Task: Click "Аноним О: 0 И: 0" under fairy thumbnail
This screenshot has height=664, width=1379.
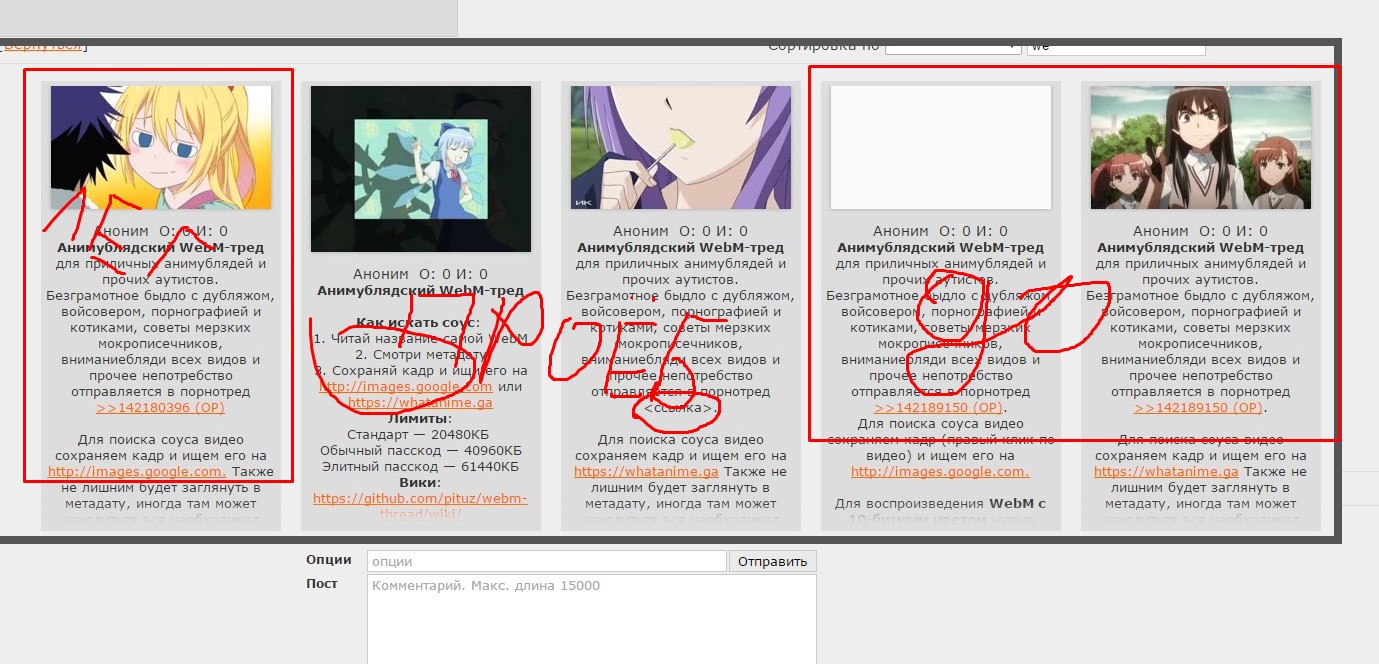Action: (421, 274)
